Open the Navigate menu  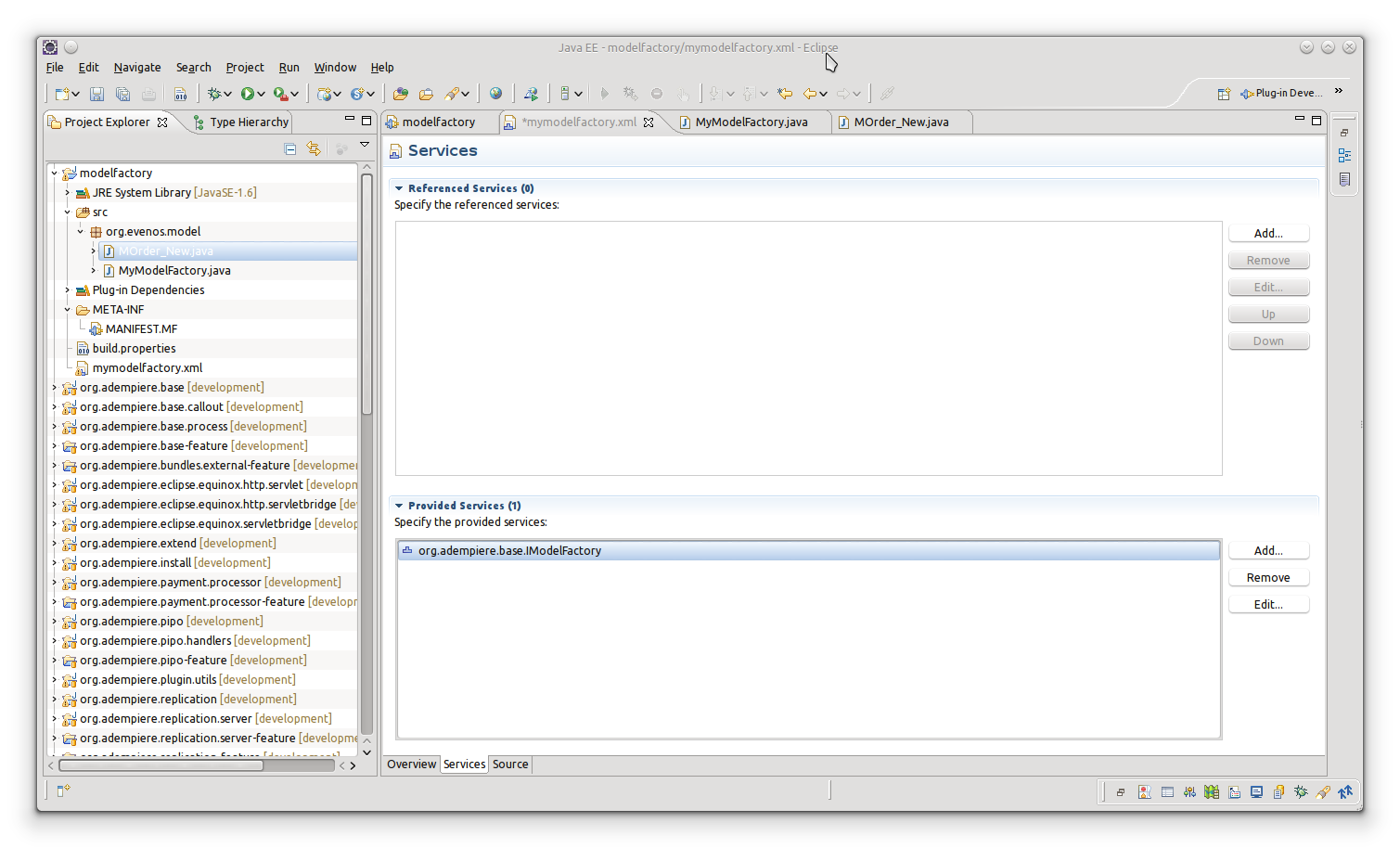pos(137,68)
